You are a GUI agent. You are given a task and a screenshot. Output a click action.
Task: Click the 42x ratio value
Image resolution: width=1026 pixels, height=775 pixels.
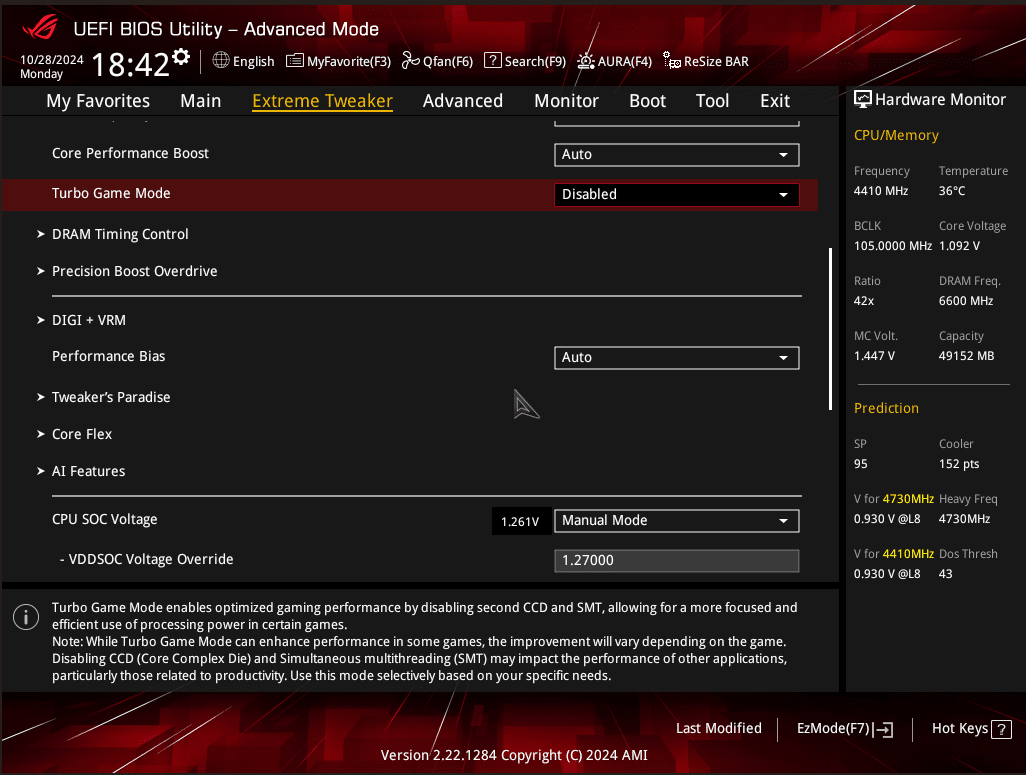[864, 301]
